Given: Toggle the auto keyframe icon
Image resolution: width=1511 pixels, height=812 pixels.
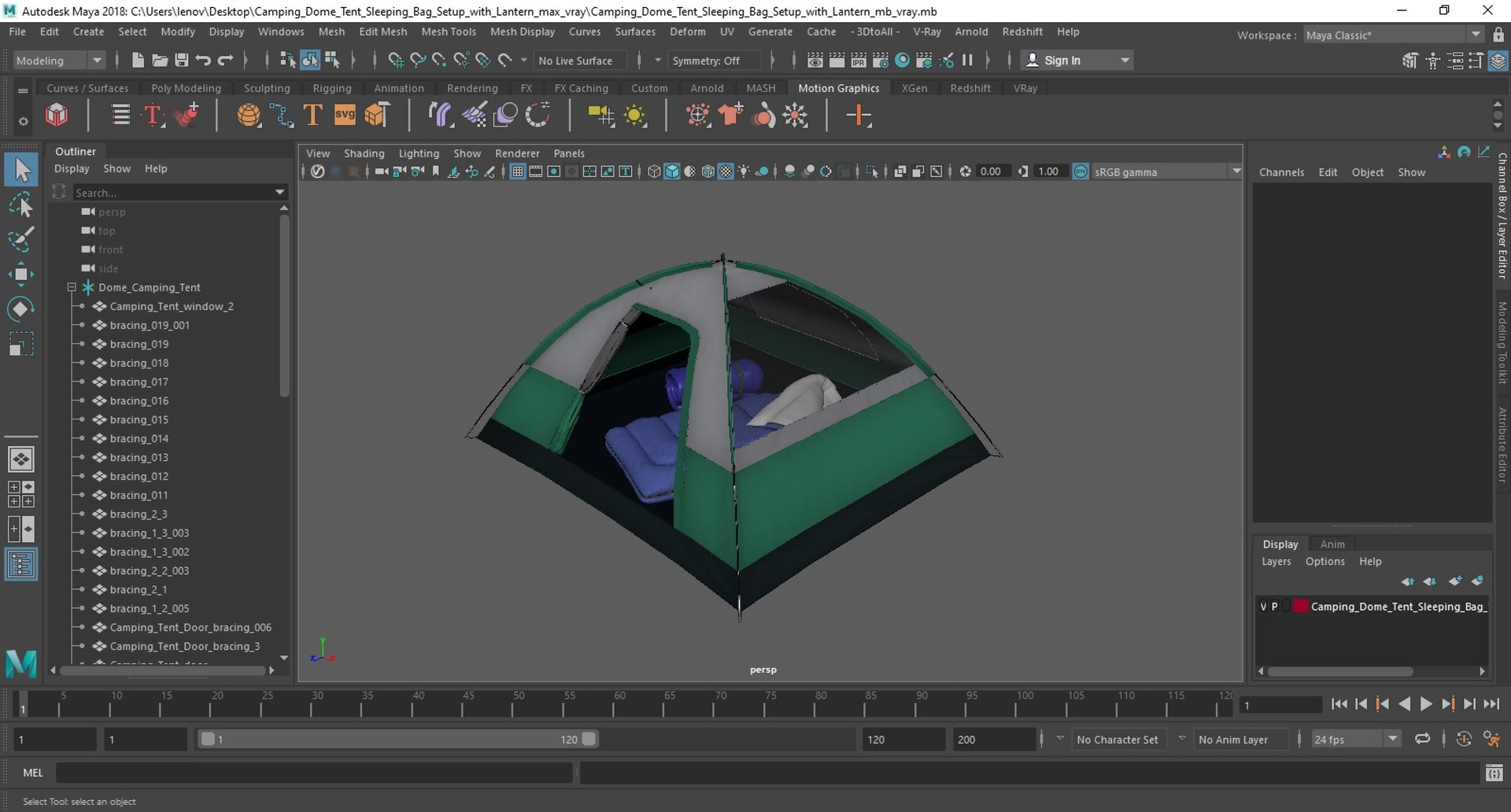Looking at the screenshot, I should 1464,739.
